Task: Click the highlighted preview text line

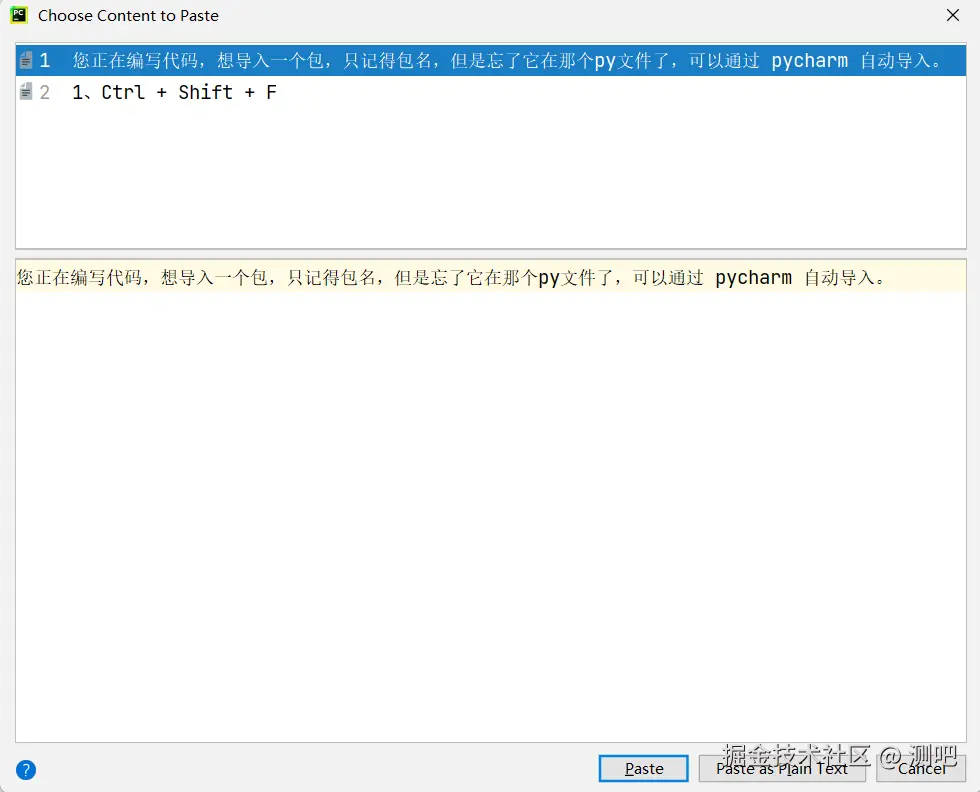Action: (491, 277)
